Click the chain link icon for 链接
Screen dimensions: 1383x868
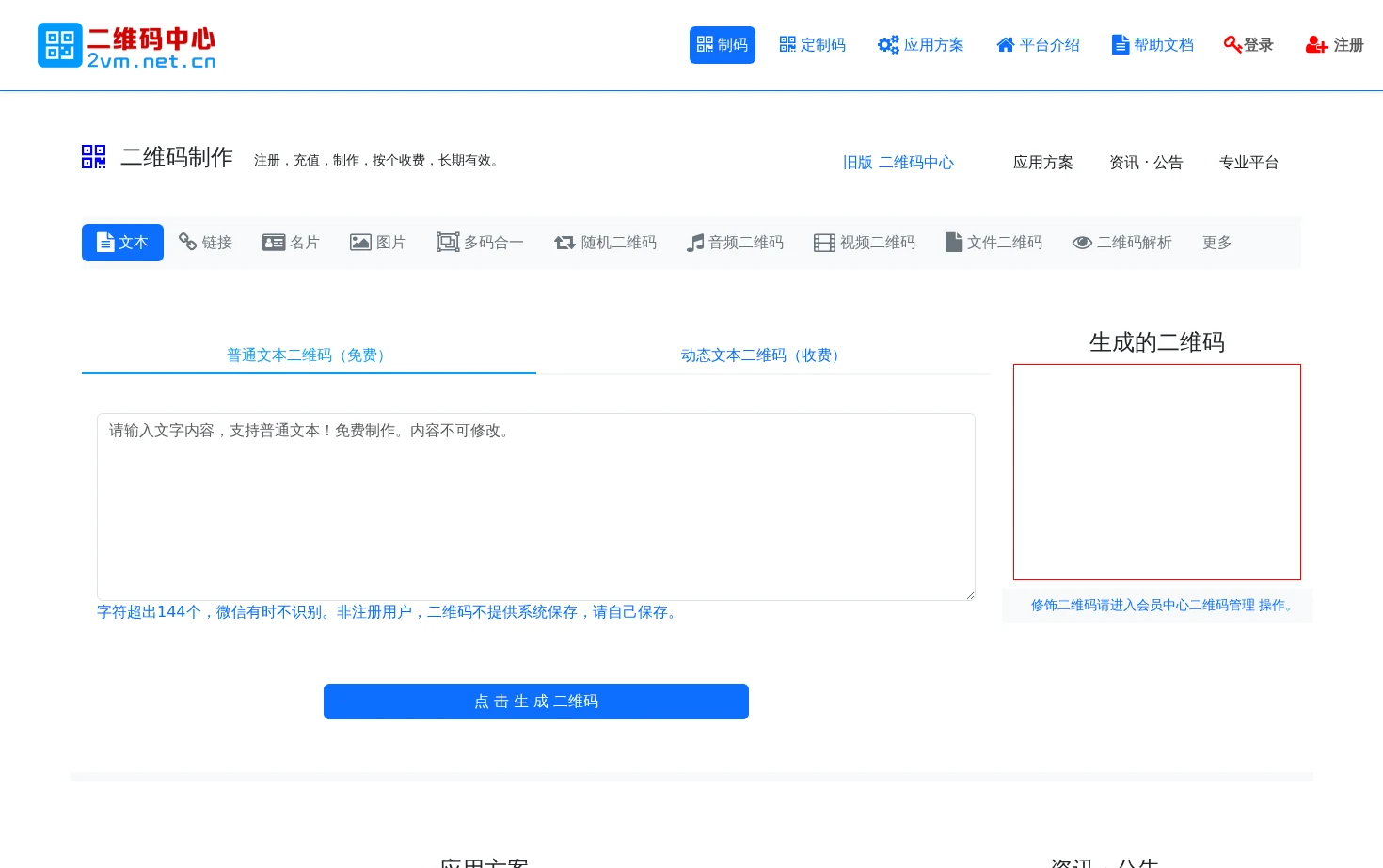pyautogui.click(x=187, y=242)
